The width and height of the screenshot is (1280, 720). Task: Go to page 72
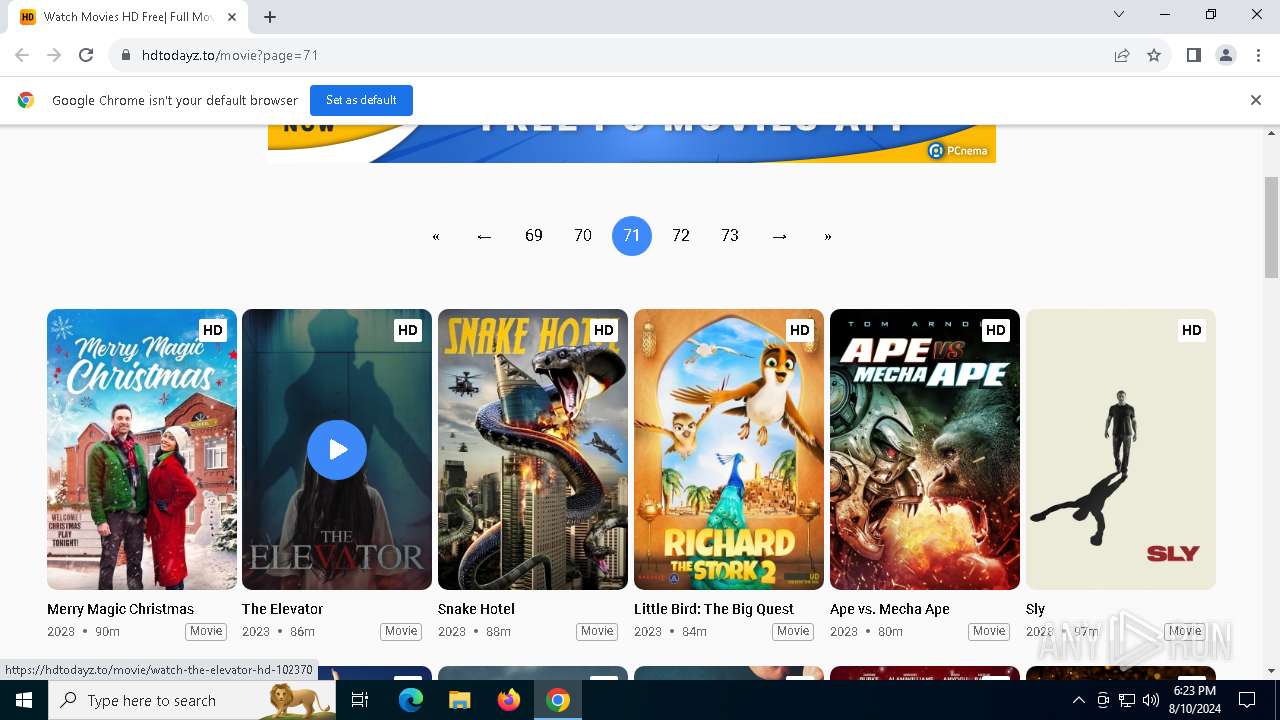[681, 236]
